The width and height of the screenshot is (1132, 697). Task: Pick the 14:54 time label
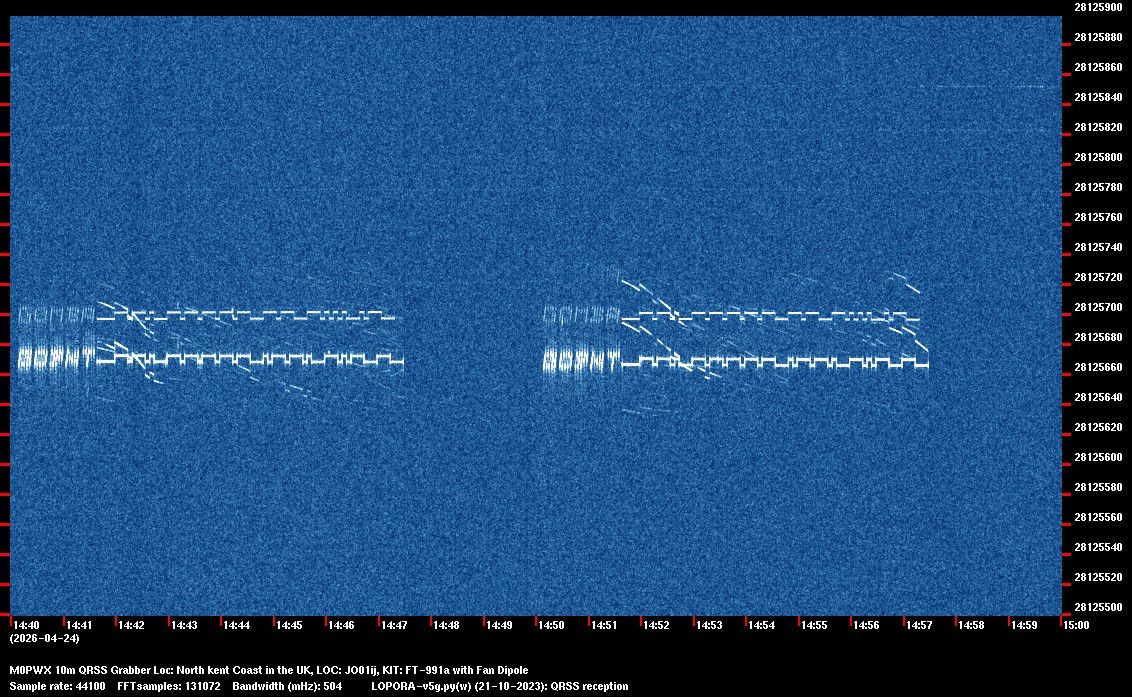pyautogui.click(x=762, y=625)
